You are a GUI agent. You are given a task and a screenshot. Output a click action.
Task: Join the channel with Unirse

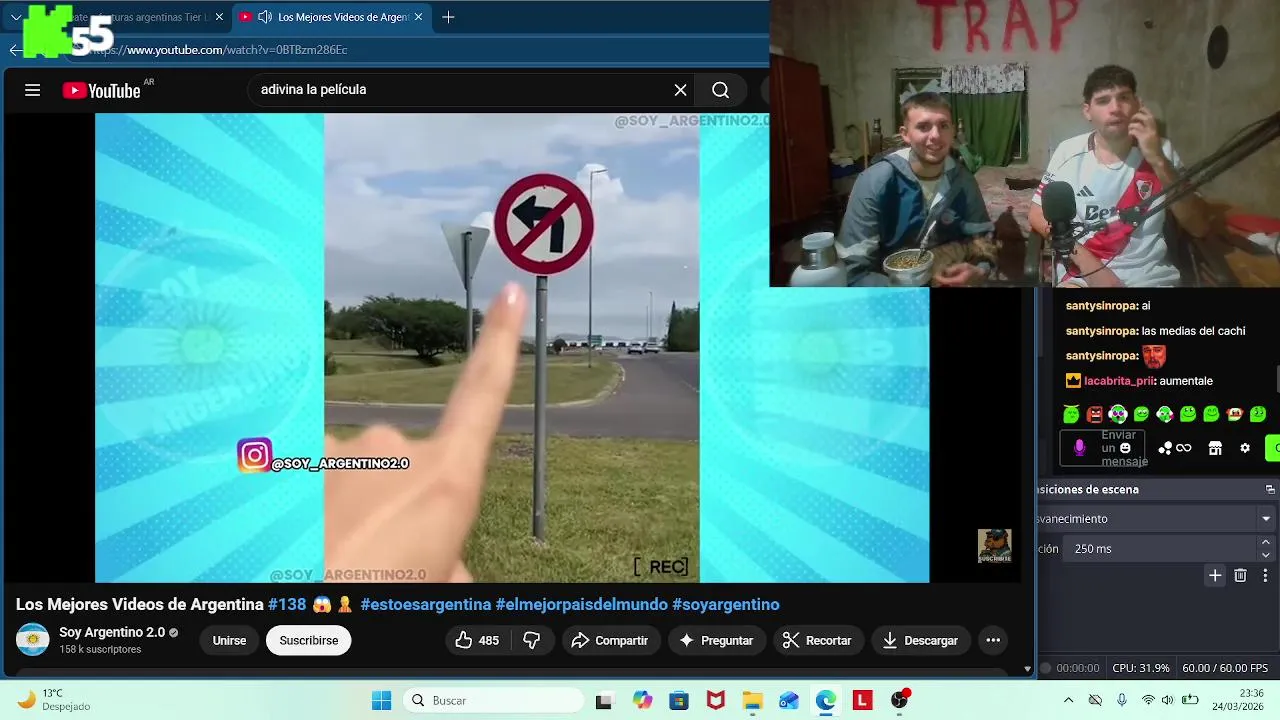(229, 640)
